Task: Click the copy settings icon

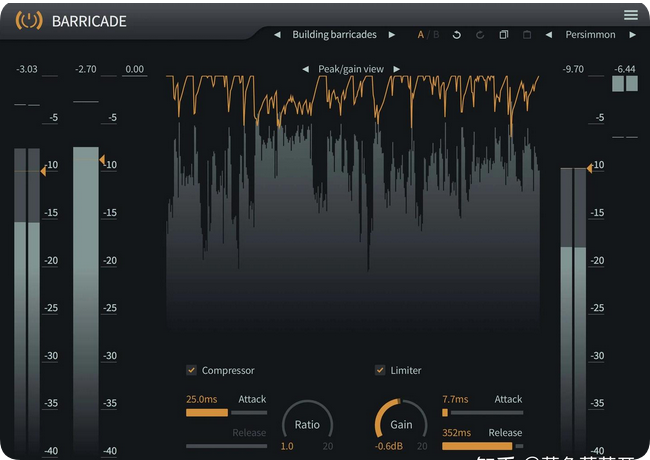Action: (504, 35)
